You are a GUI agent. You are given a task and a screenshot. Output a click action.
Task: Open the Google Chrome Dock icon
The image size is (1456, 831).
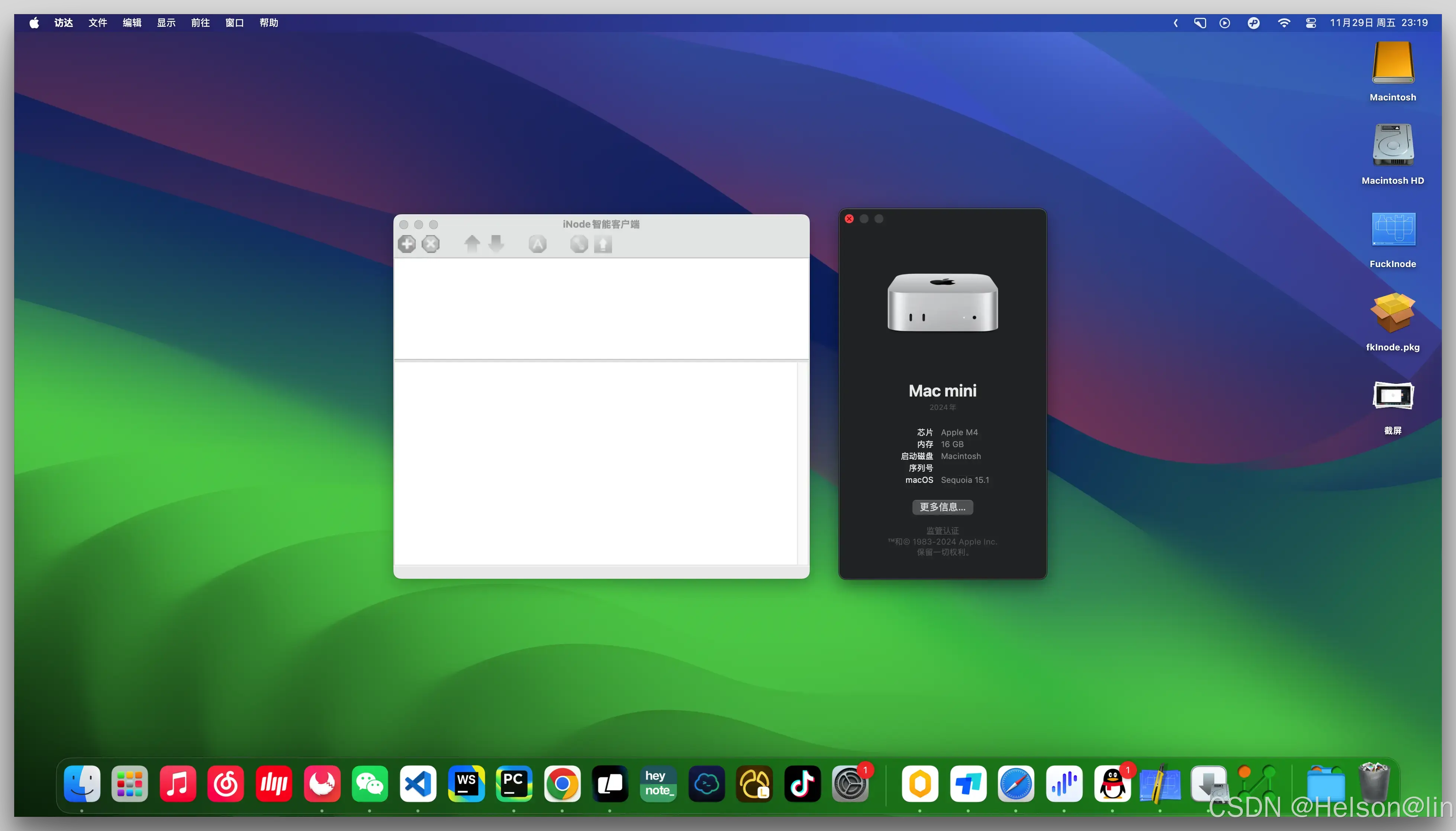(x=562, y=784)
